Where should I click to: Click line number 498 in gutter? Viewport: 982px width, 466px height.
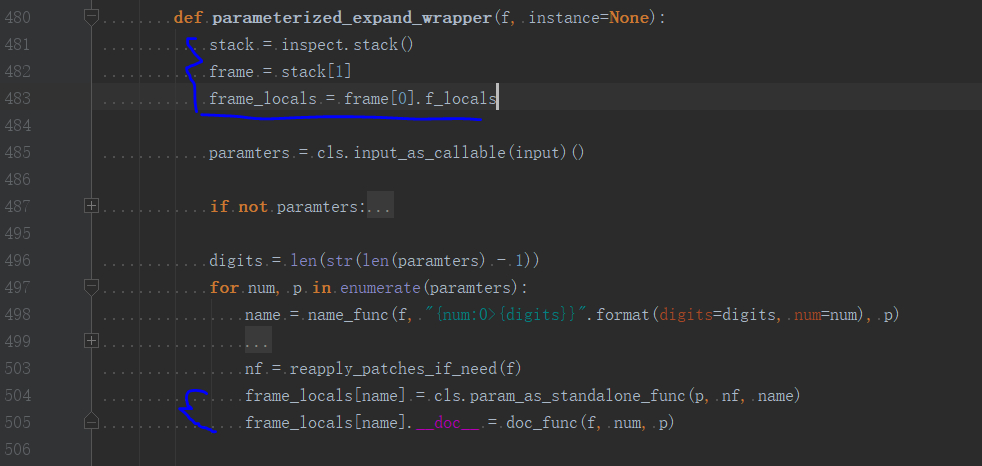coord(18,314)
